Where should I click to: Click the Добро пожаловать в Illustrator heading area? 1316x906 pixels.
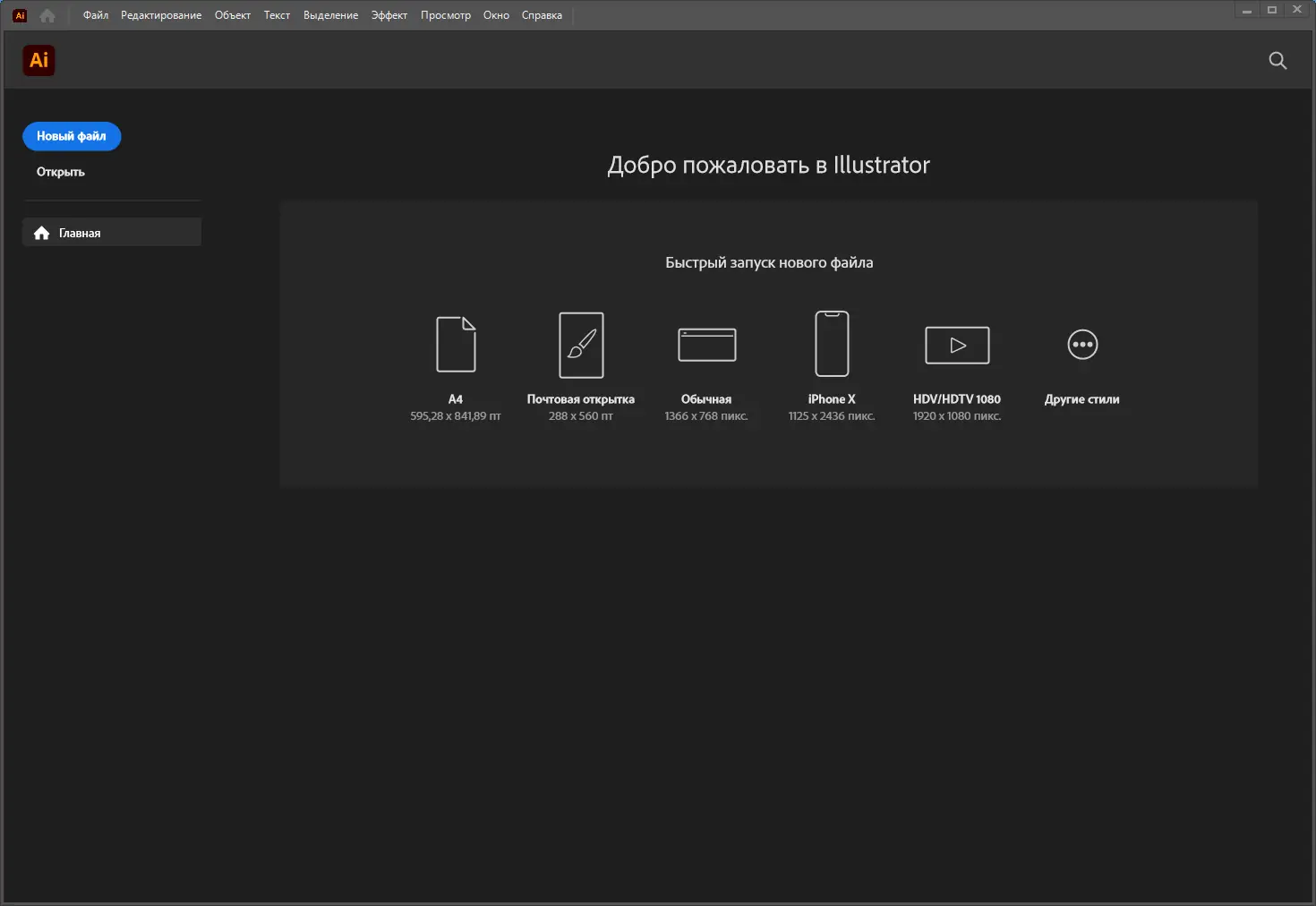click(769, 165)
